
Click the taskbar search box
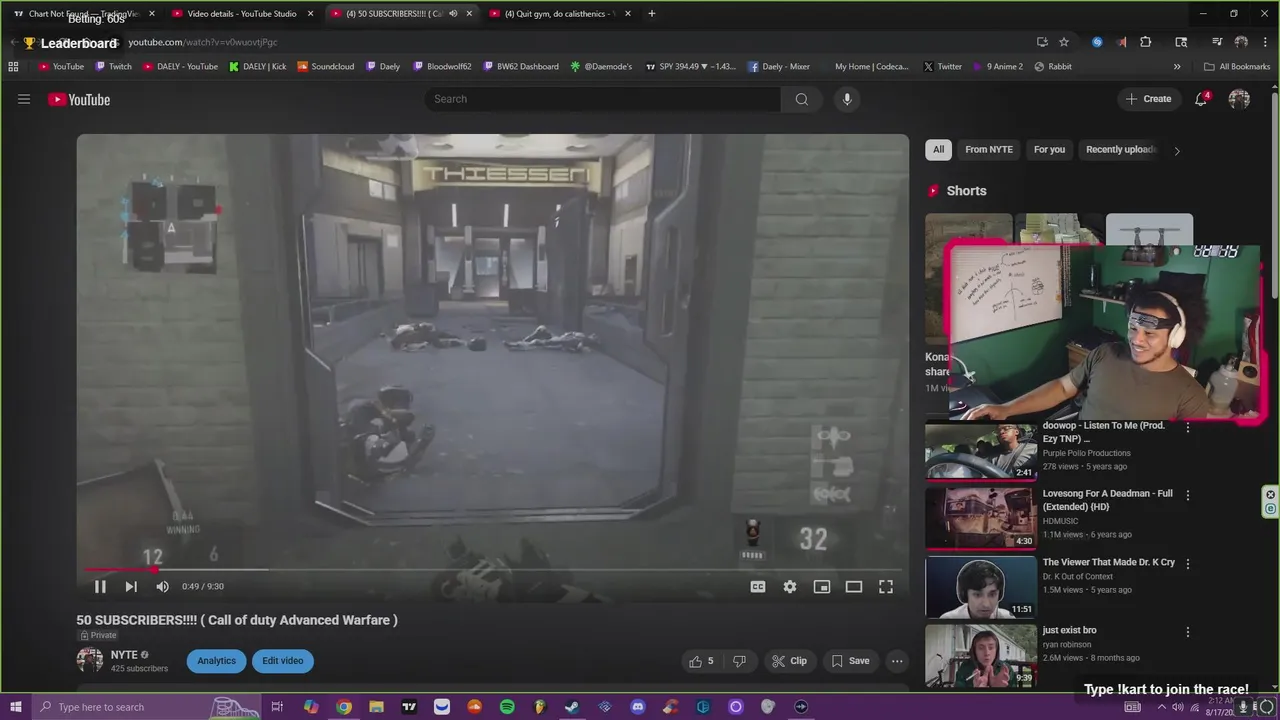point(145,707)
